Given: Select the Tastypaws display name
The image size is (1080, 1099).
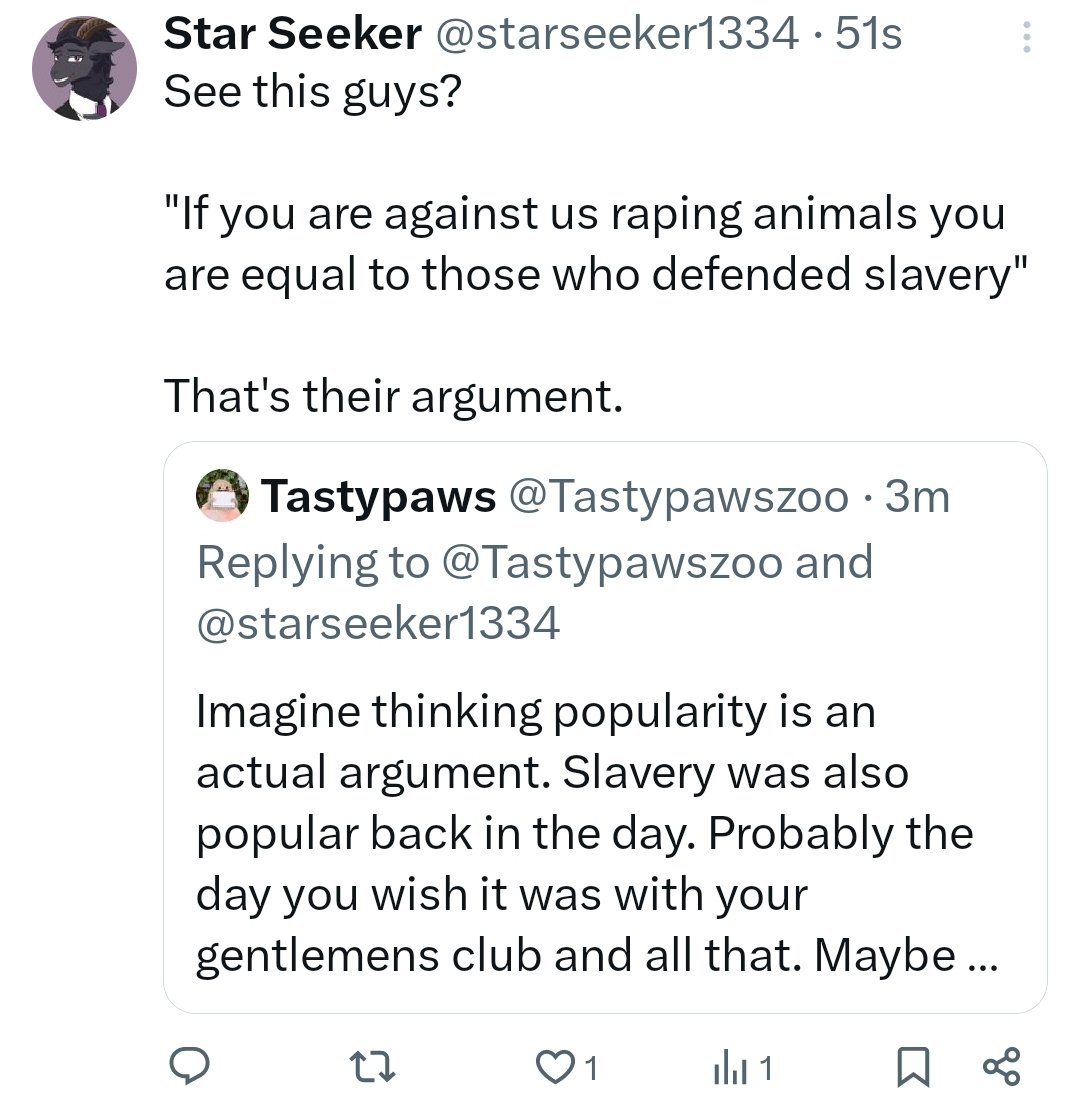Looking at the screenshot, I should click(x=378, y=497).
